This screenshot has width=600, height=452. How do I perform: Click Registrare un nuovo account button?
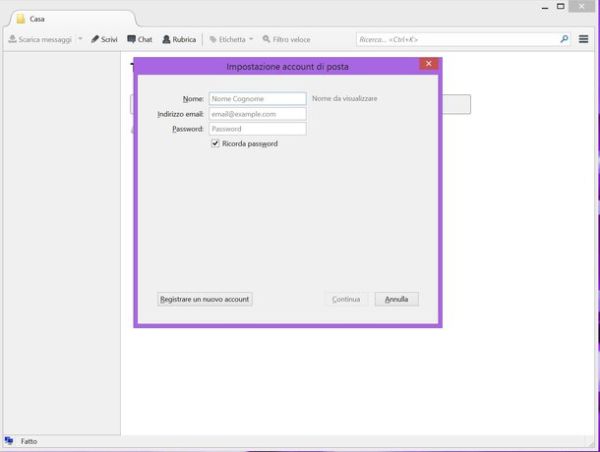click(205, 299)
